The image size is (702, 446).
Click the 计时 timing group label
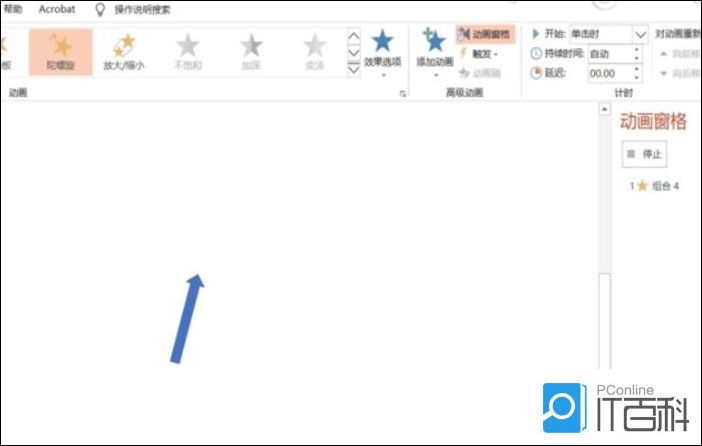click(624, 93)
